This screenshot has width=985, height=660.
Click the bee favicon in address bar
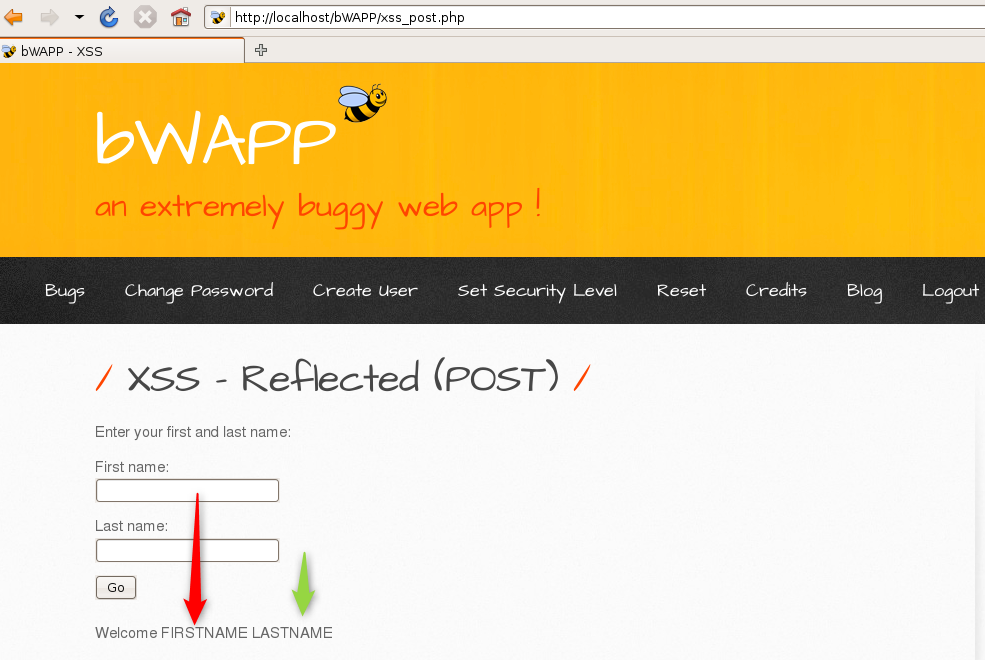click(x=219, y=17)
